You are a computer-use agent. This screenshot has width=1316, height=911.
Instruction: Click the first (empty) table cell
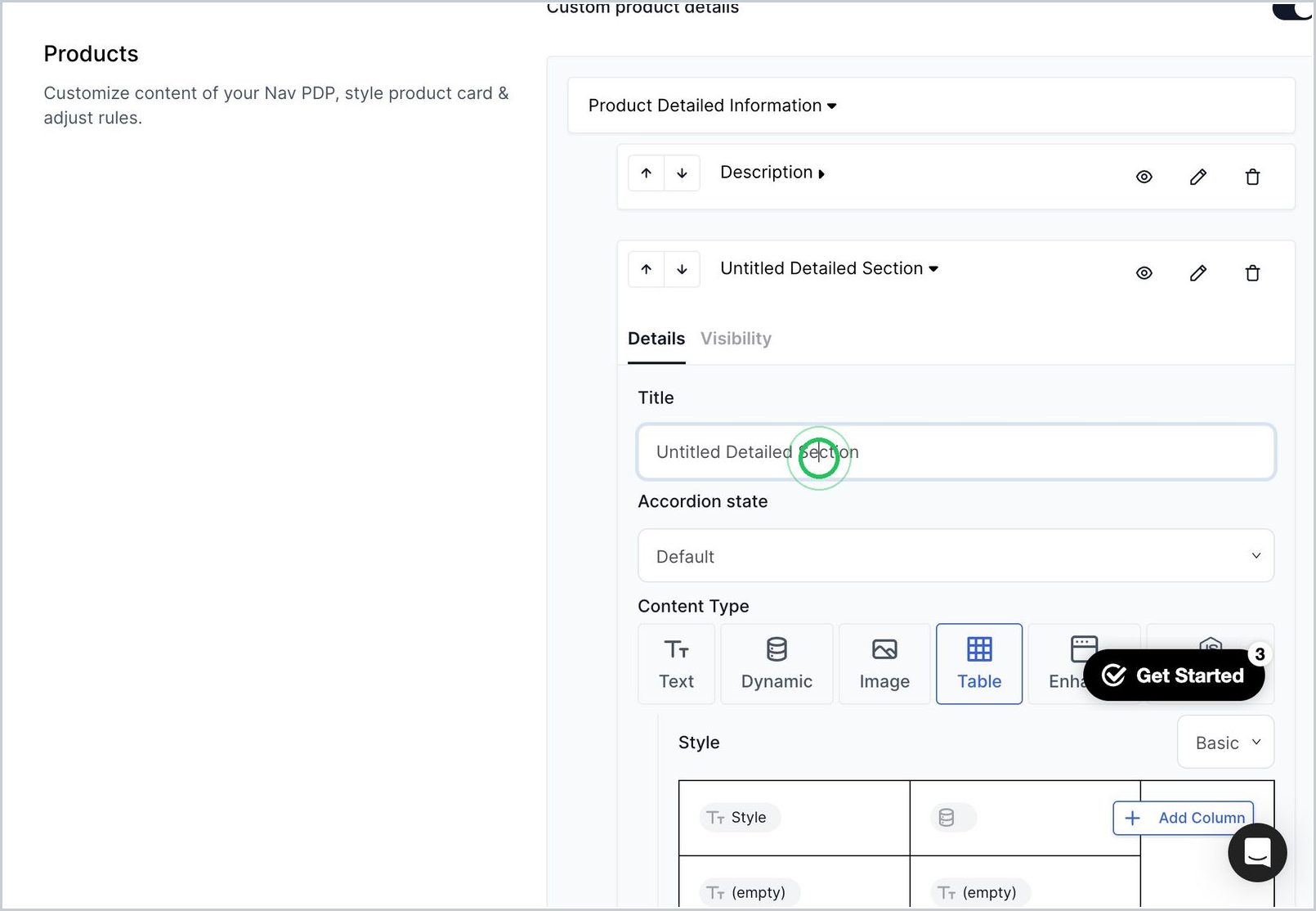(x=750, y=892)
